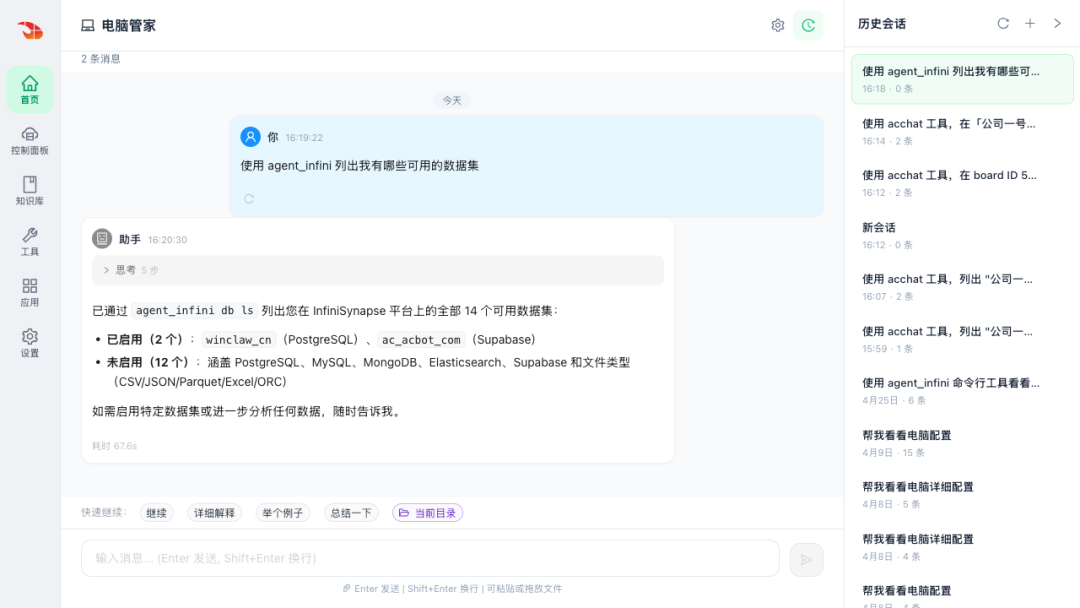Collapse the 历史会话 panel with the arrow

[1057, 23]
